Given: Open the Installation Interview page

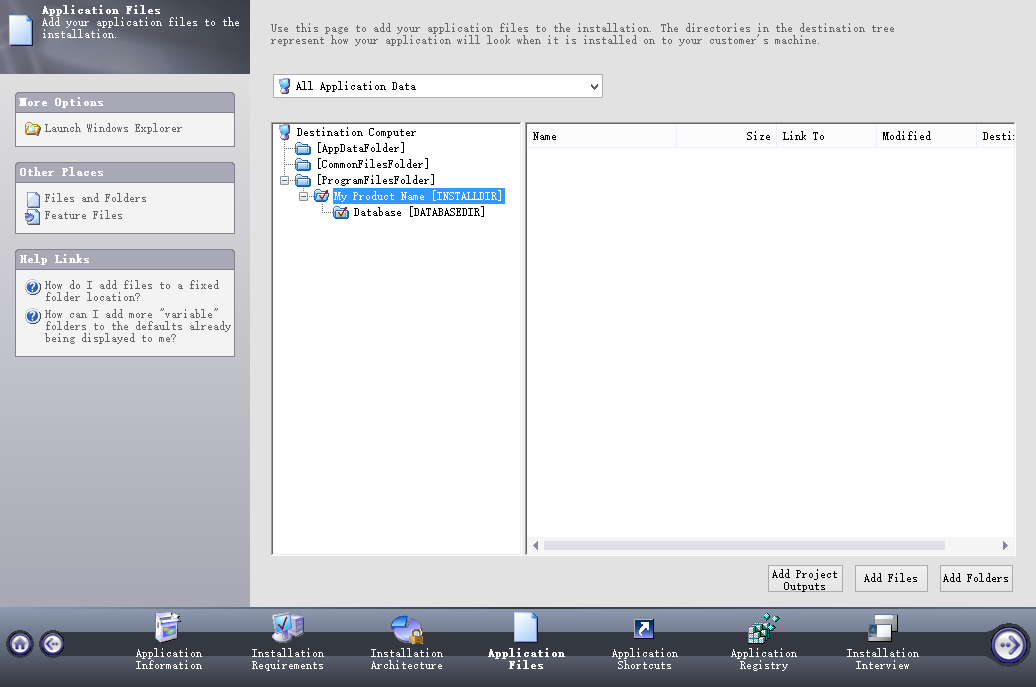Looking at the screenshot, I should 882,644.
